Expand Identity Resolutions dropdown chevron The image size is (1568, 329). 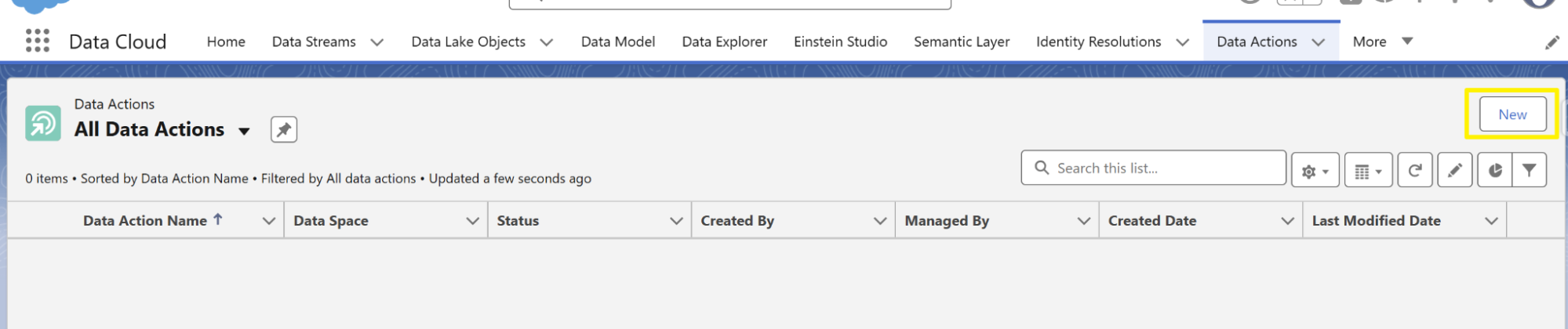click(x=1183, y=42)
